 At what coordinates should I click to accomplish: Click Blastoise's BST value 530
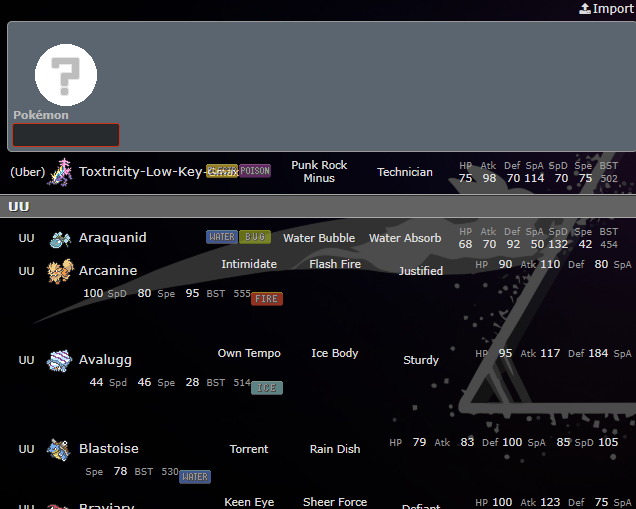170,472
